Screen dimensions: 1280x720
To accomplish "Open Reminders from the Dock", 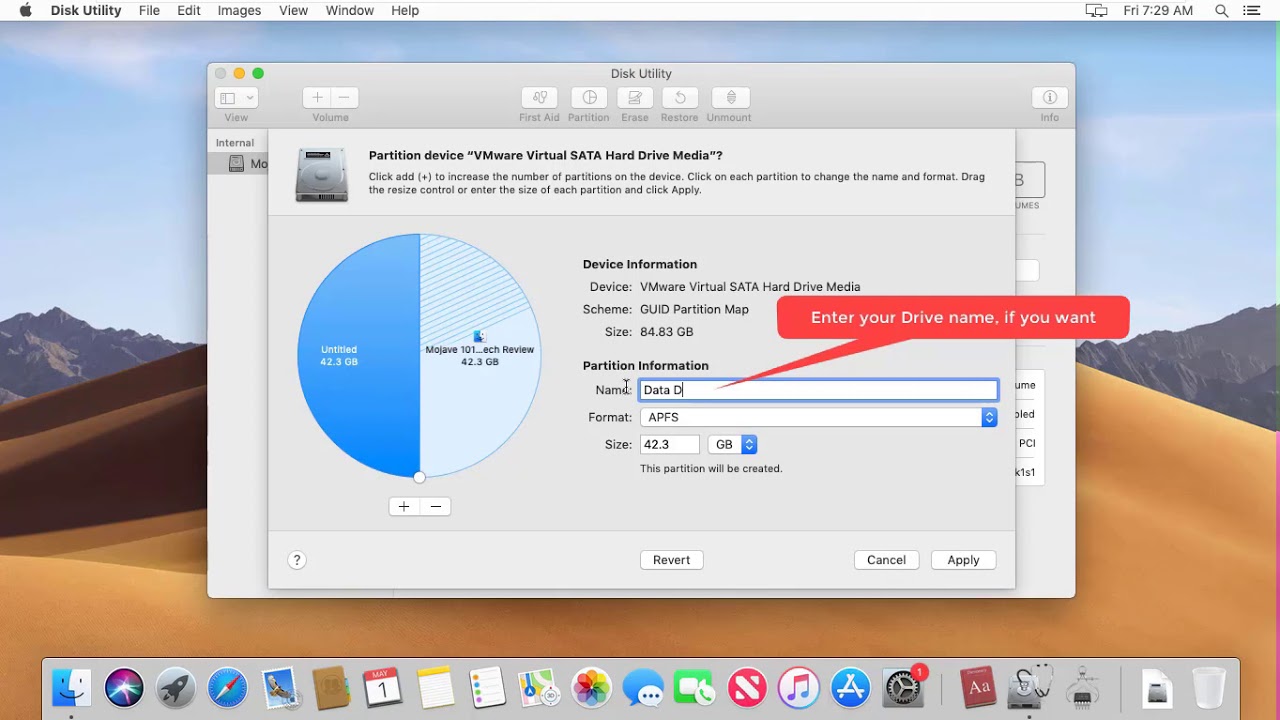I will point(487,688).
